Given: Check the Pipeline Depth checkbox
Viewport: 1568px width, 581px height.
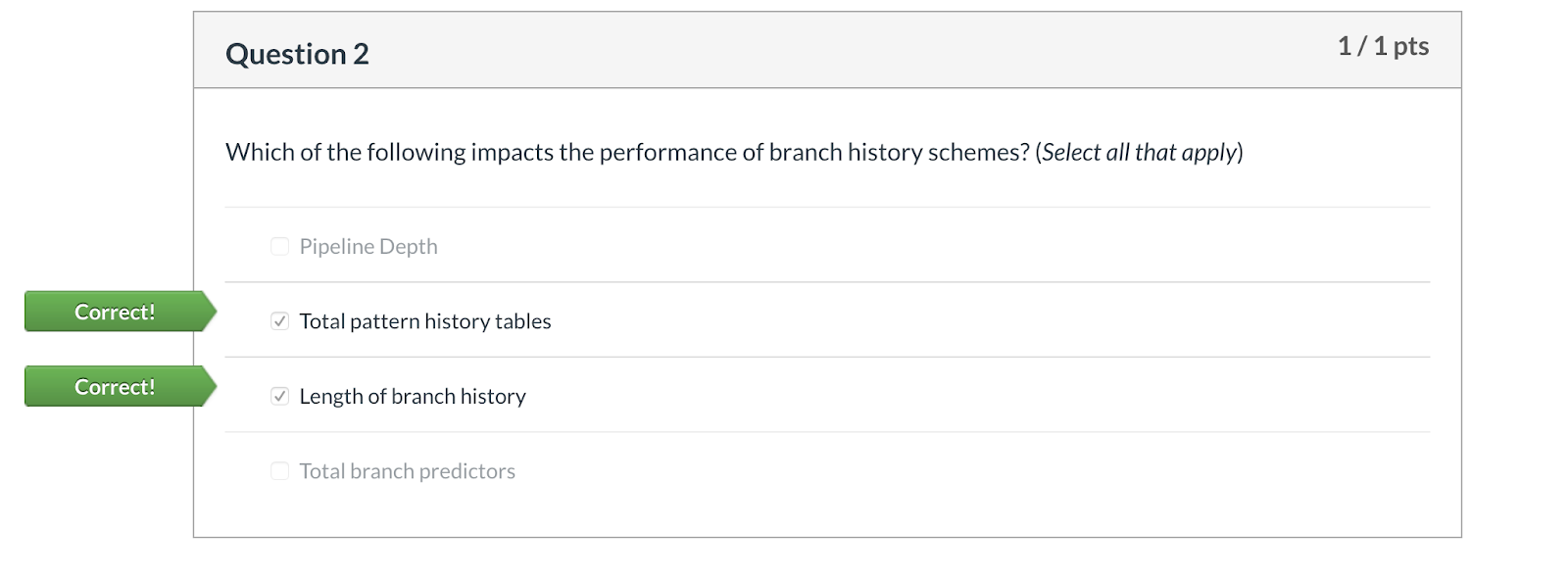Looking at the screenshot, I should [x=279, y=247].
